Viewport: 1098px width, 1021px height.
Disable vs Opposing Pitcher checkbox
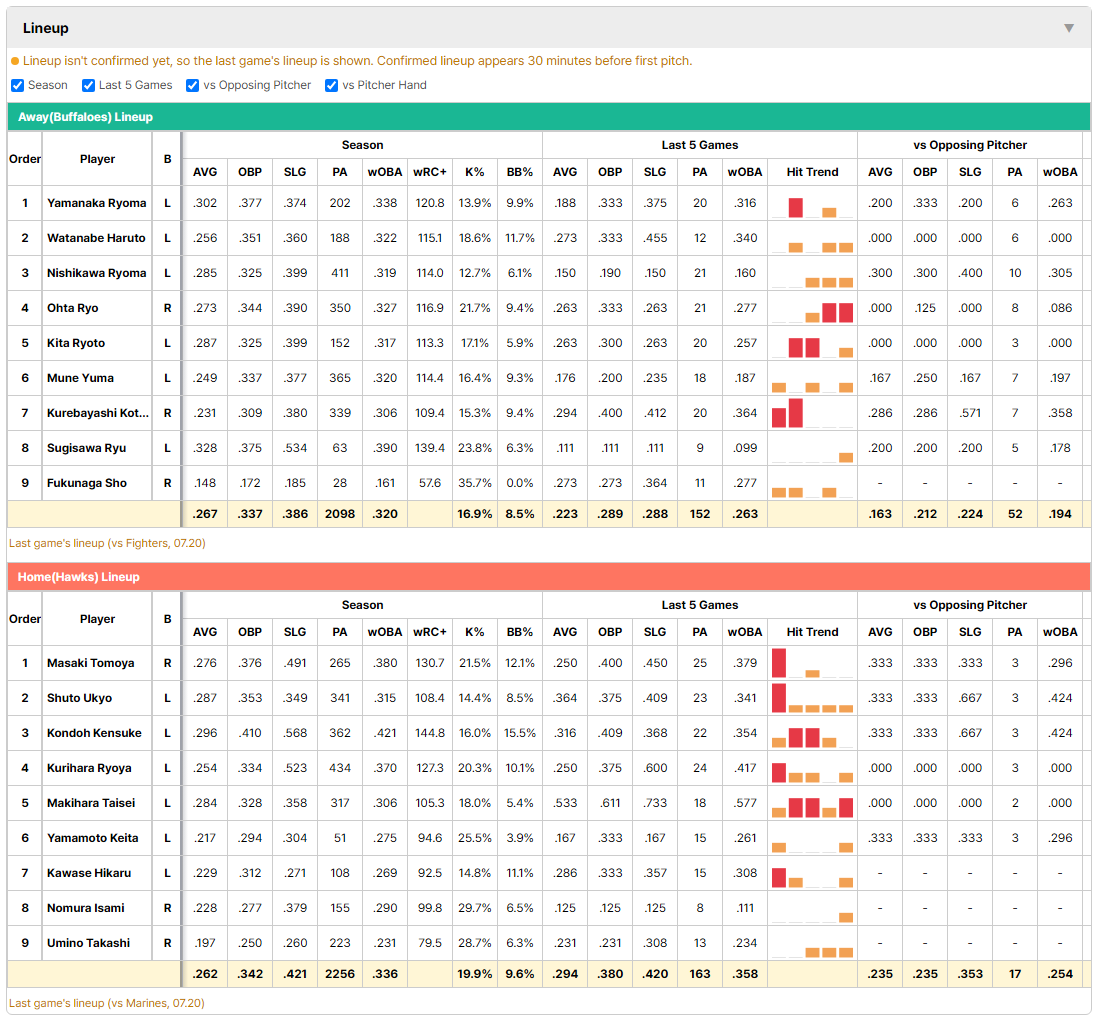pyautogui.click(x=193, y=85)
